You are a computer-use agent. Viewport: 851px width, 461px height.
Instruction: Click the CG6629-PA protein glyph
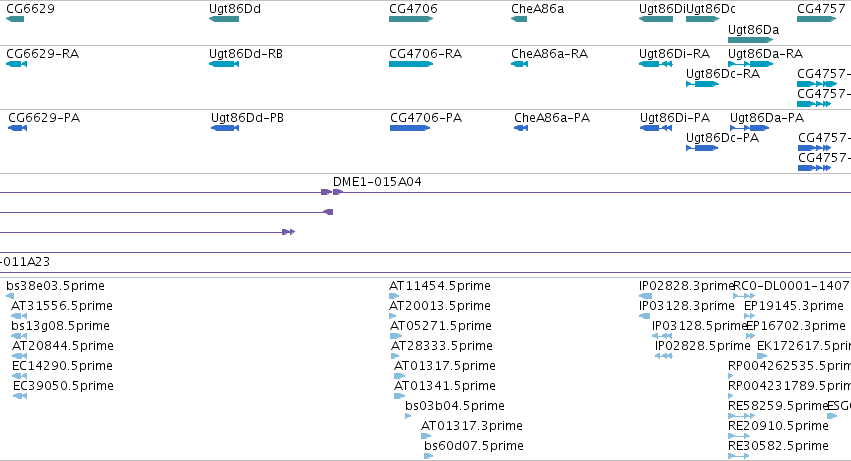(17, 128)
